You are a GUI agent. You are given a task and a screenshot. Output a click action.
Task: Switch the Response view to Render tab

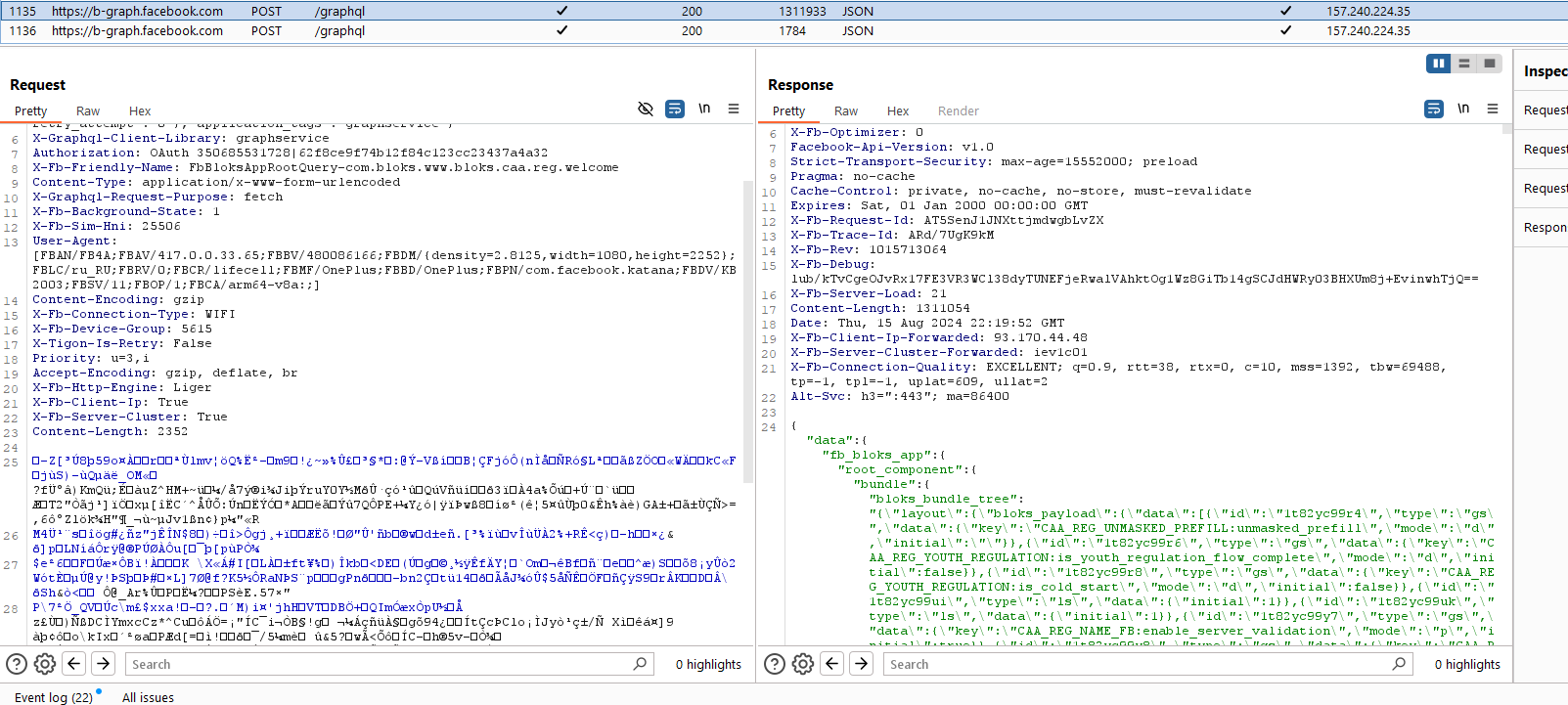(x=958, y=111)
